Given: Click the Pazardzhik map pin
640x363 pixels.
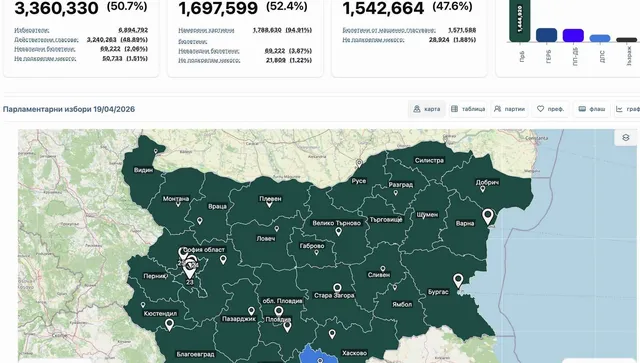Looking at the screenshot, I should coord(251,311).
